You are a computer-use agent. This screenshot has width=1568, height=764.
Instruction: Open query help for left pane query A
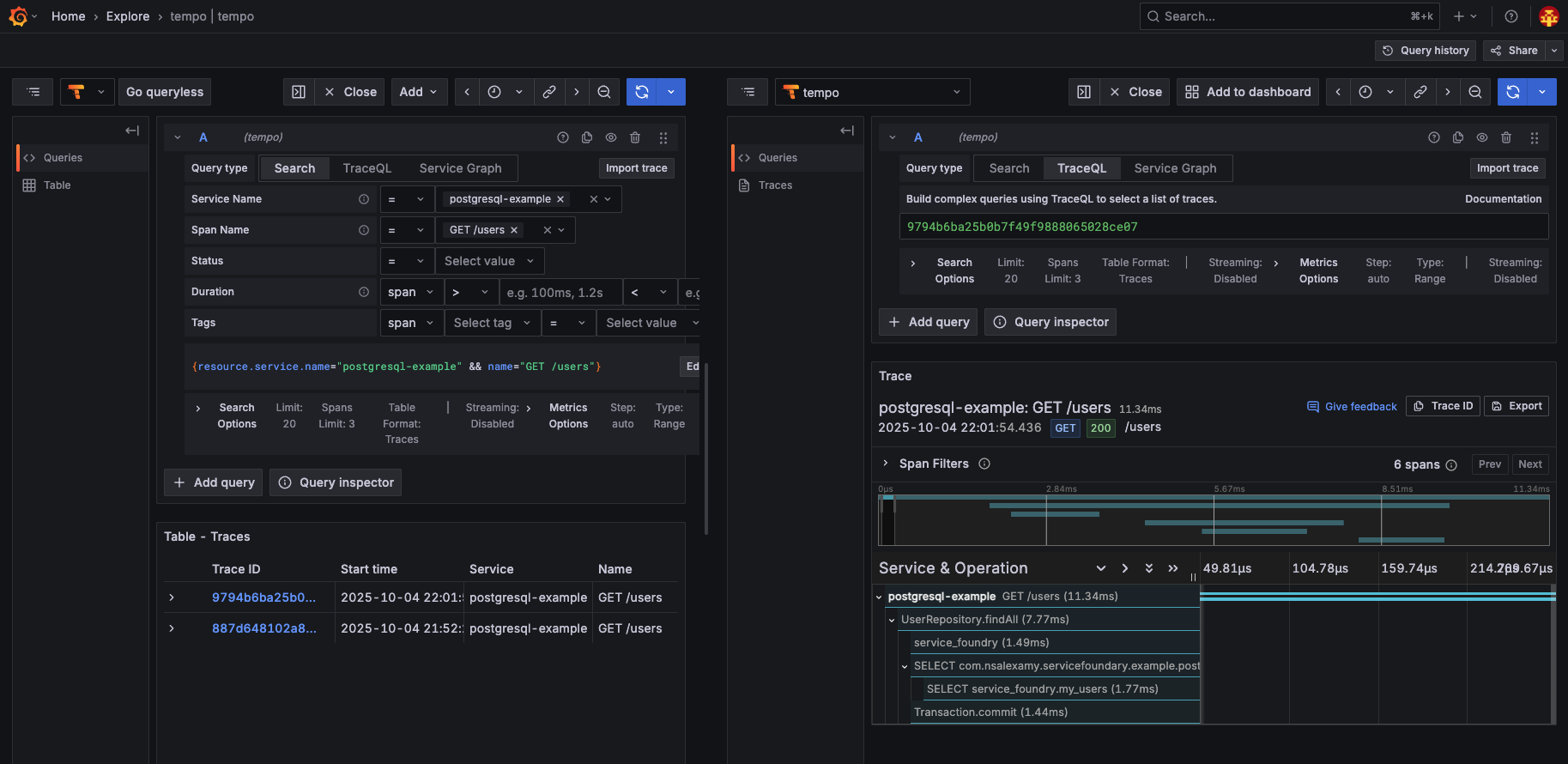click(563, 137)
